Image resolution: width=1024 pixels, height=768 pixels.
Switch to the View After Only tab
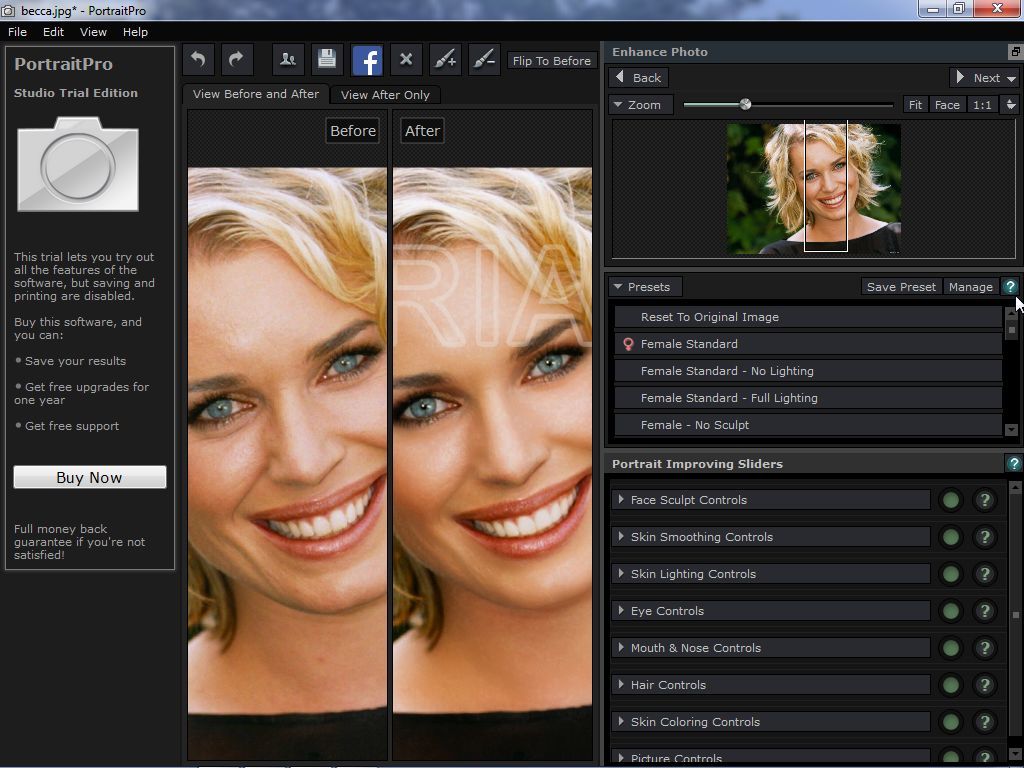(x=385, y=95)
